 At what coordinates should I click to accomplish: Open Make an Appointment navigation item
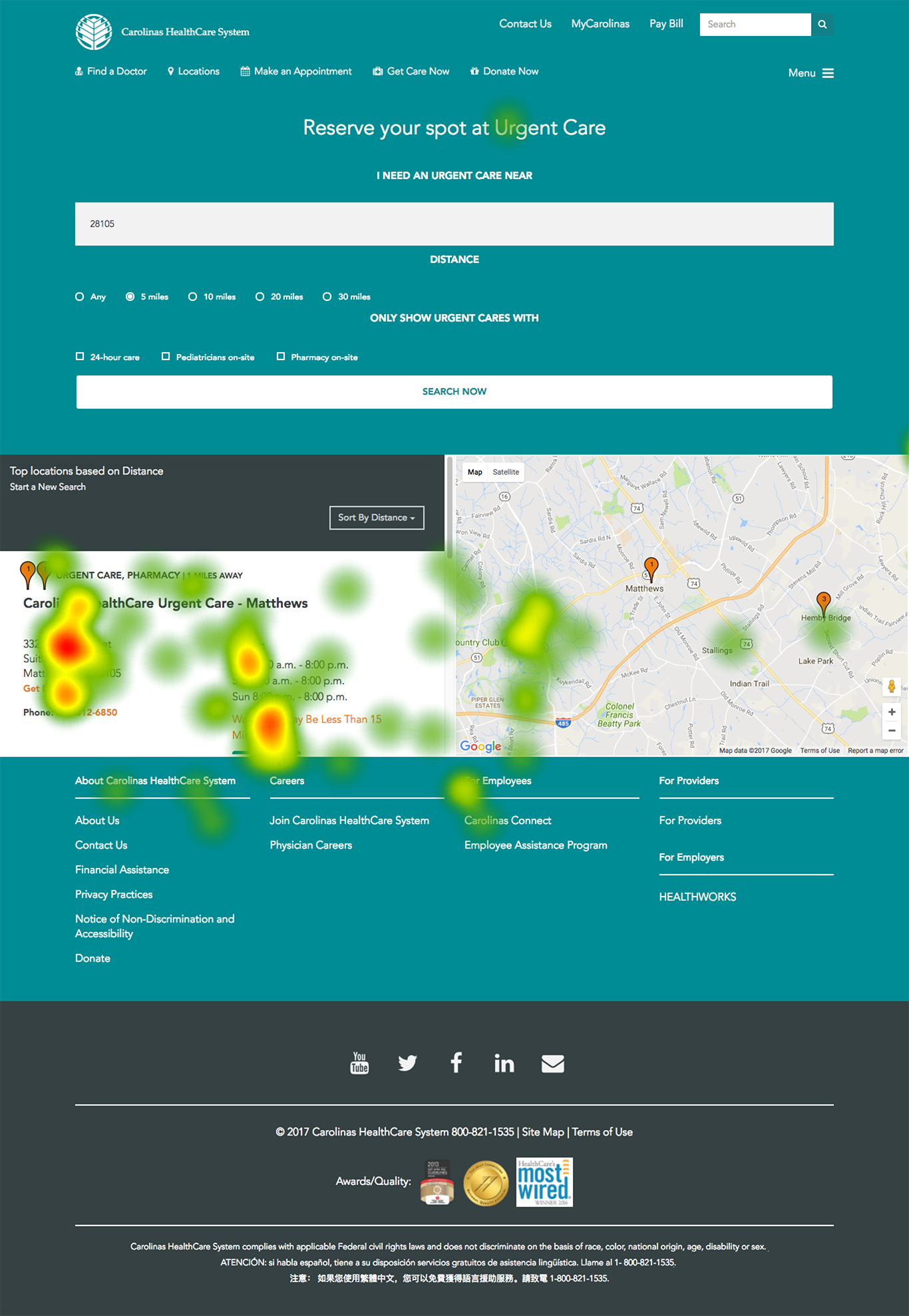click(296, 71)
